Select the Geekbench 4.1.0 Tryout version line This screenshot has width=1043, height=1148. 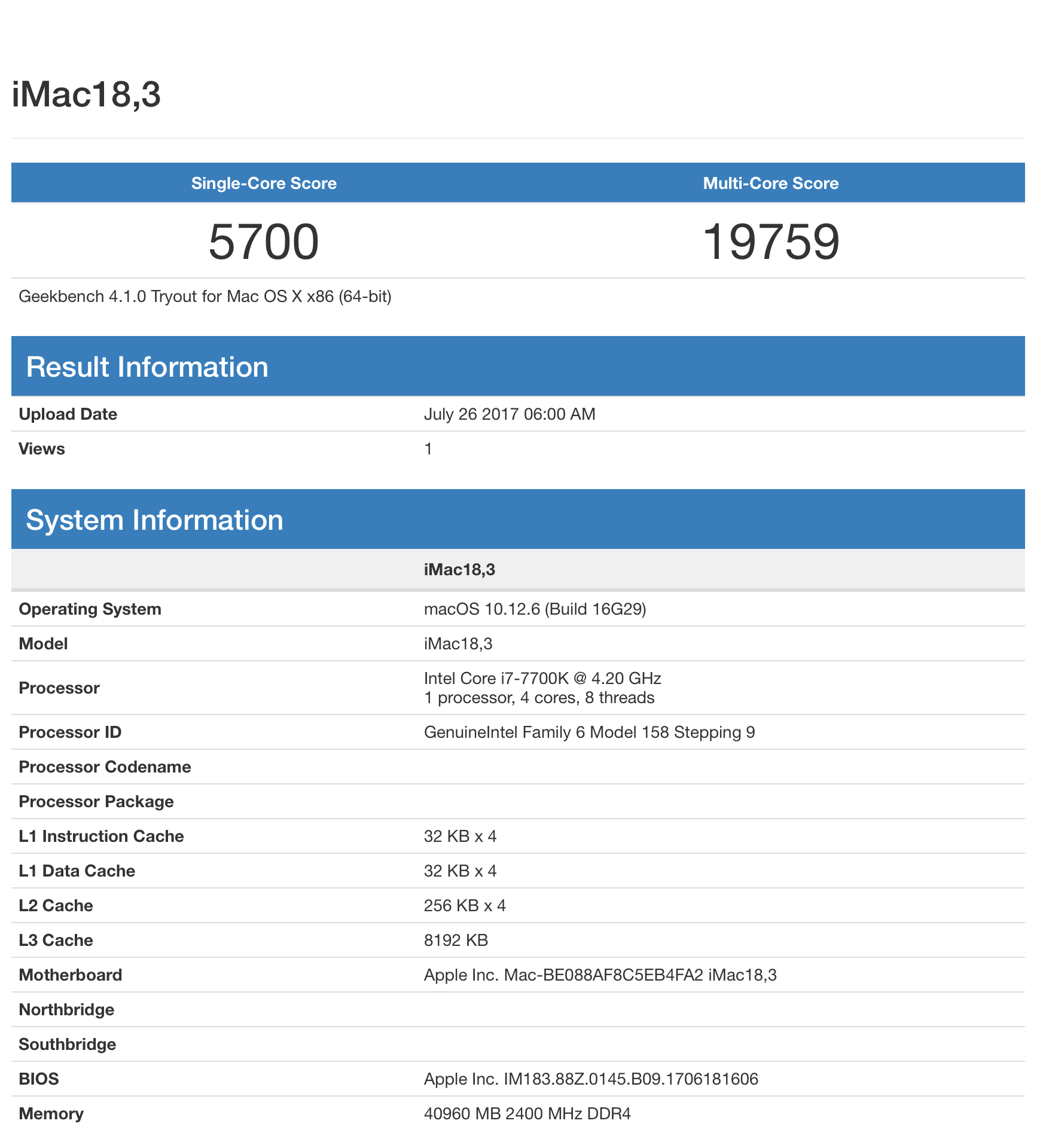pyautogui.click(x=205, y=297)
